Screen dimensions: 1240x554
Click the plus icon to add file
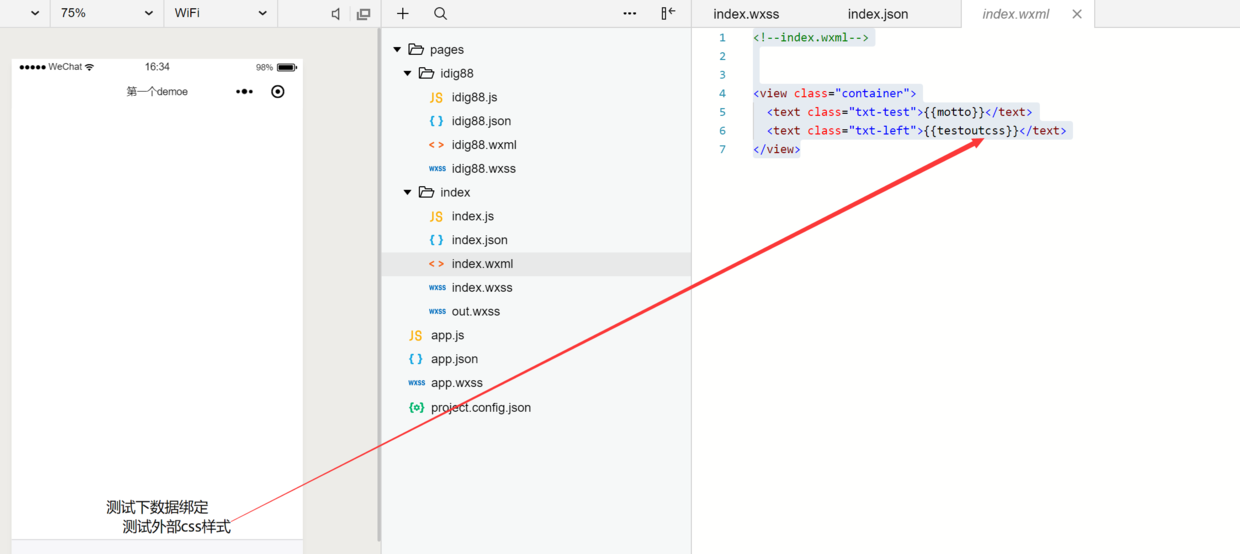pos(403,14)
